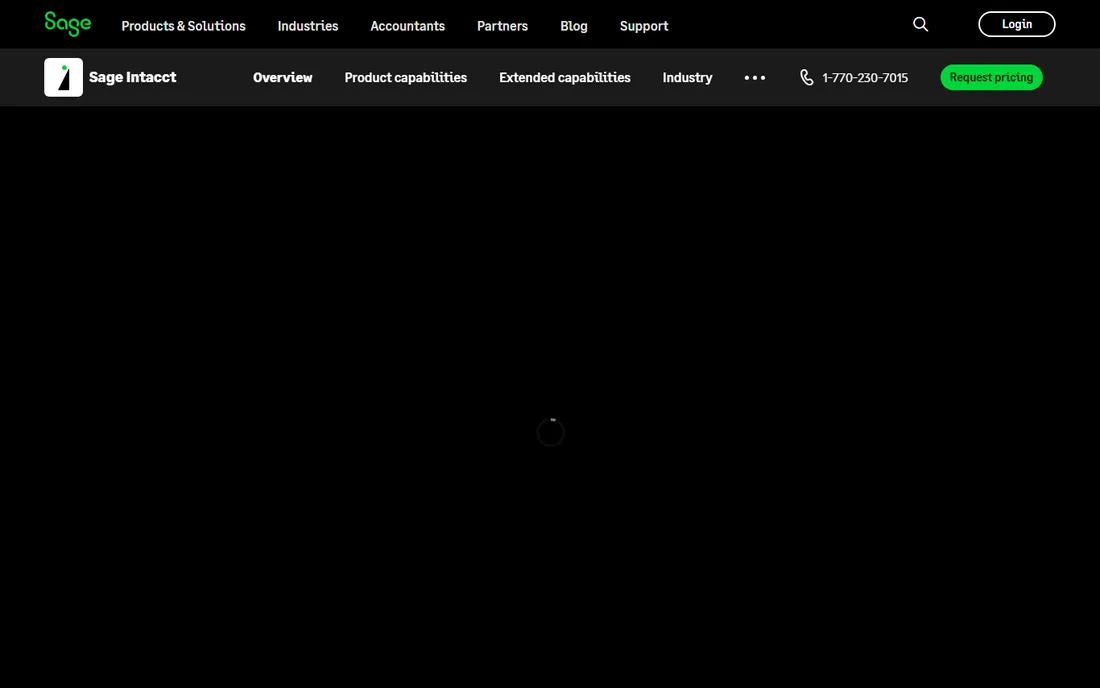Select the Extended capabilities tab
The height and width of the screenshot is (688, 1100).
(565, 77)
